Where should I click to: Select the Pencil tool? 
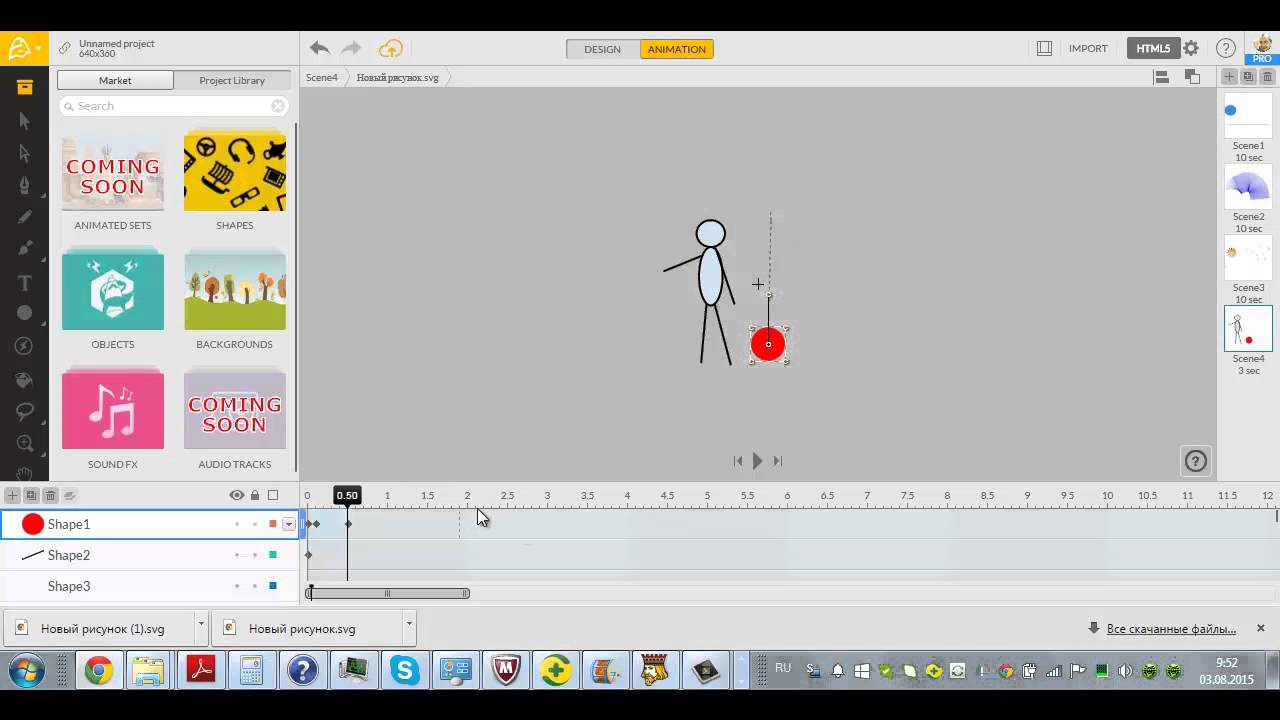click(x=24, y=217)
